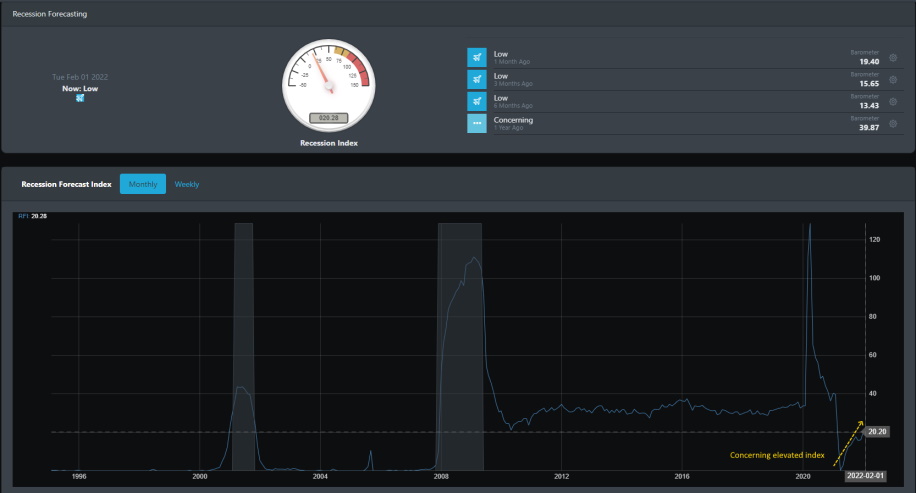Click the blue plane icon beside 1 Month Ago

[477, 57]
